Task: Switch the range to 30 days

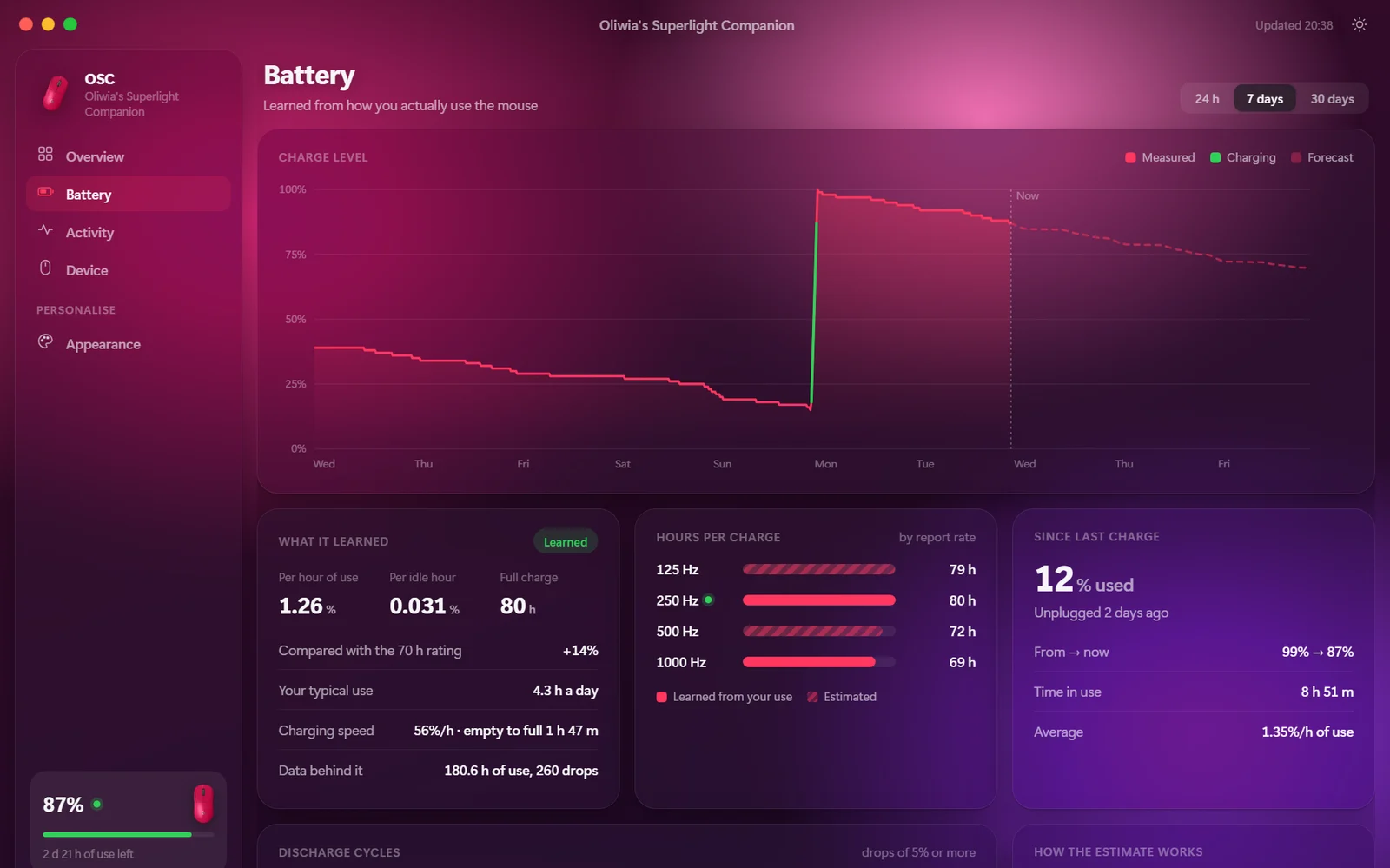Action: coord(1332,98)
